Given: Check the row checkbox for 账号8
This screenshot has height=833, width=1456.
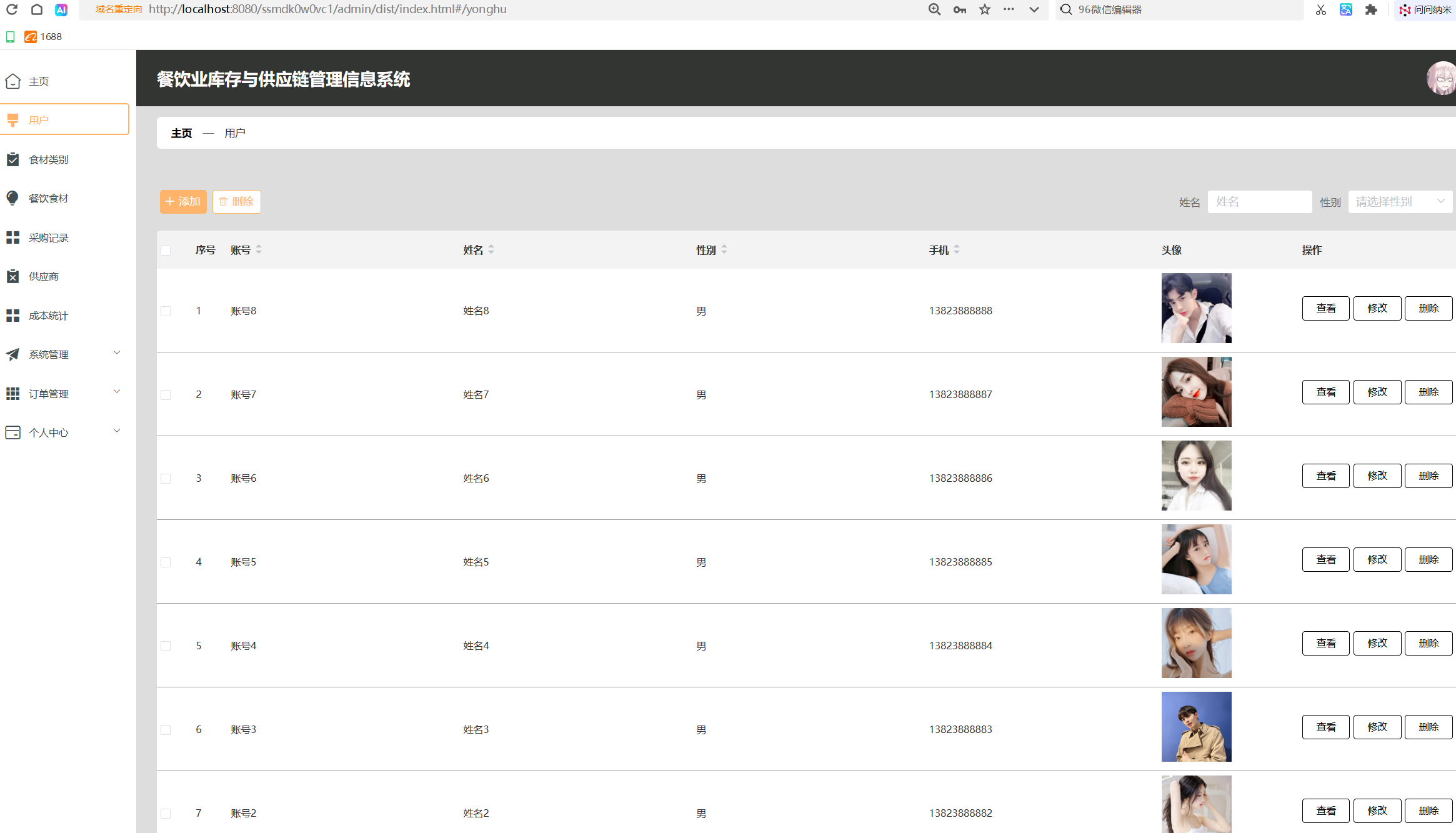Looking at the screenshot, I should (166, 311).
